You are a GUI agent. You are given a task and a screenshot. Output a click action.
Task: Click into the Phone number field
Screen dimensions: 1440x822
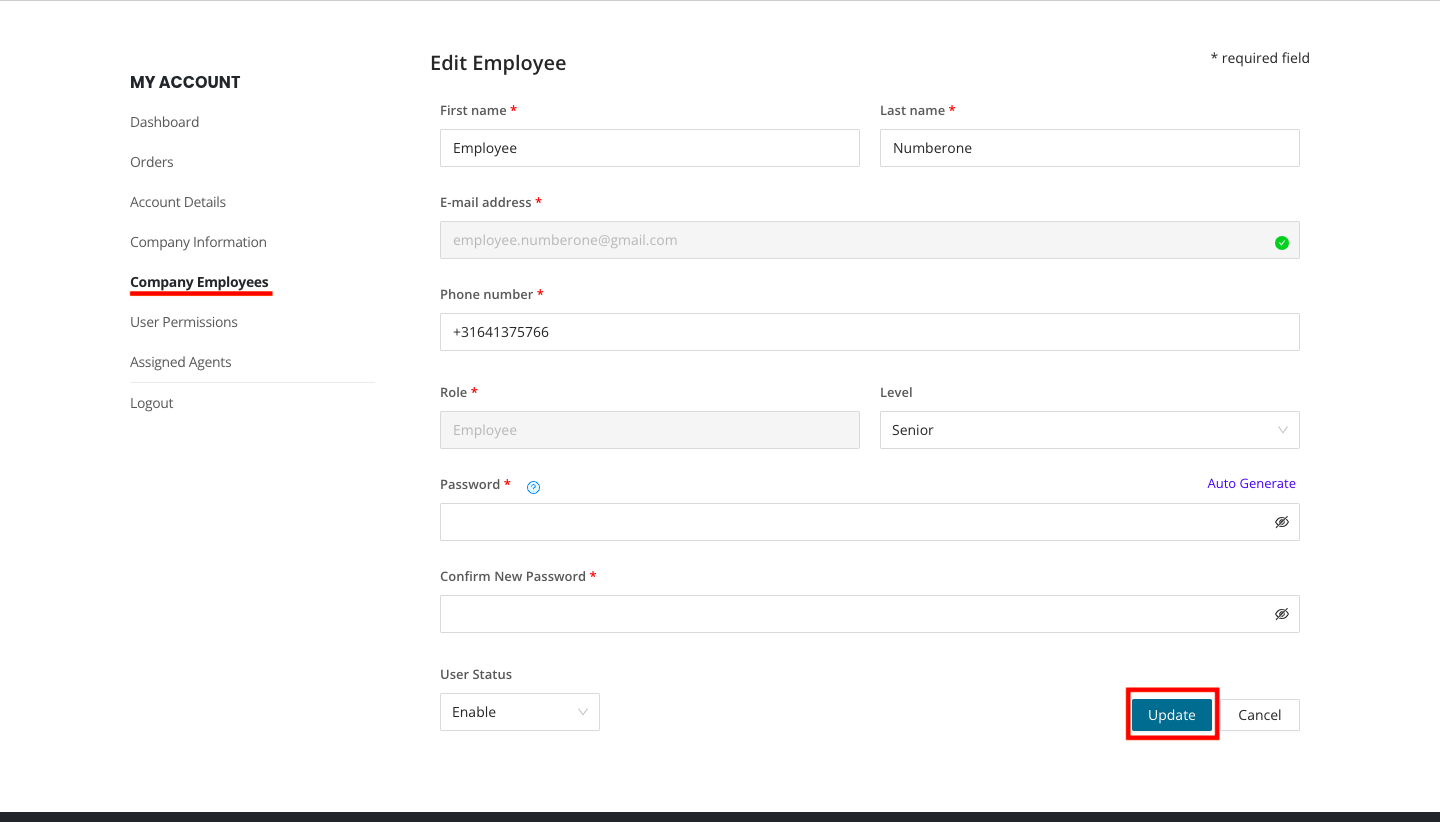[x=869, y=332]
